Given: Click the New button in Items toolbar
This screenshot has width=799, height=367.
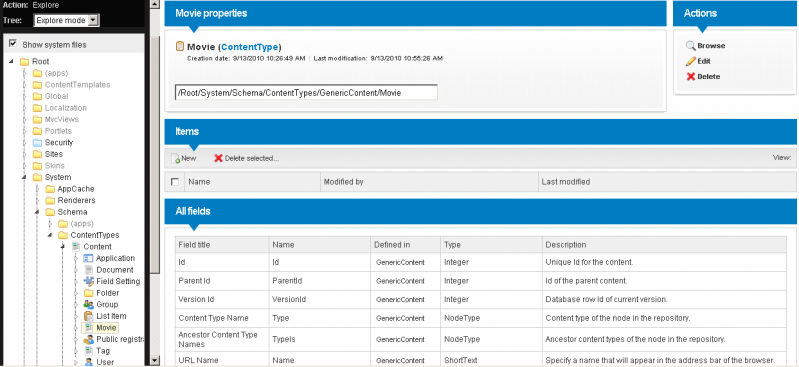Looking at the screenshot, I should [183, 159].
